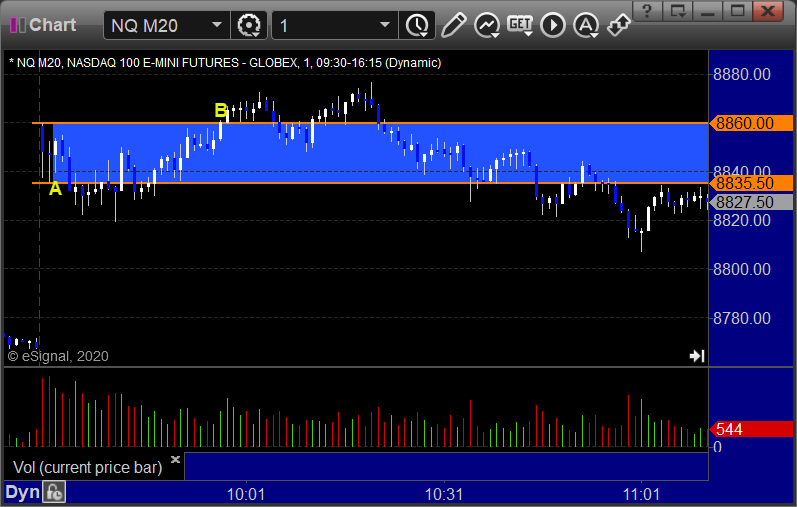
Task: Open the symbol settings gear icon
Action: pyautogui.click(x=249, y=25)
